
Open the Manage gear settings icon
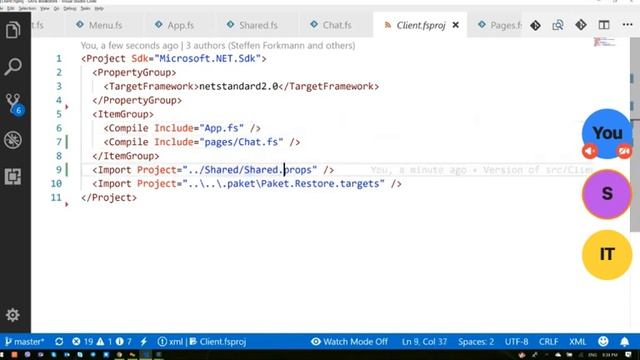pyautogui.click(x=13, y=315)
